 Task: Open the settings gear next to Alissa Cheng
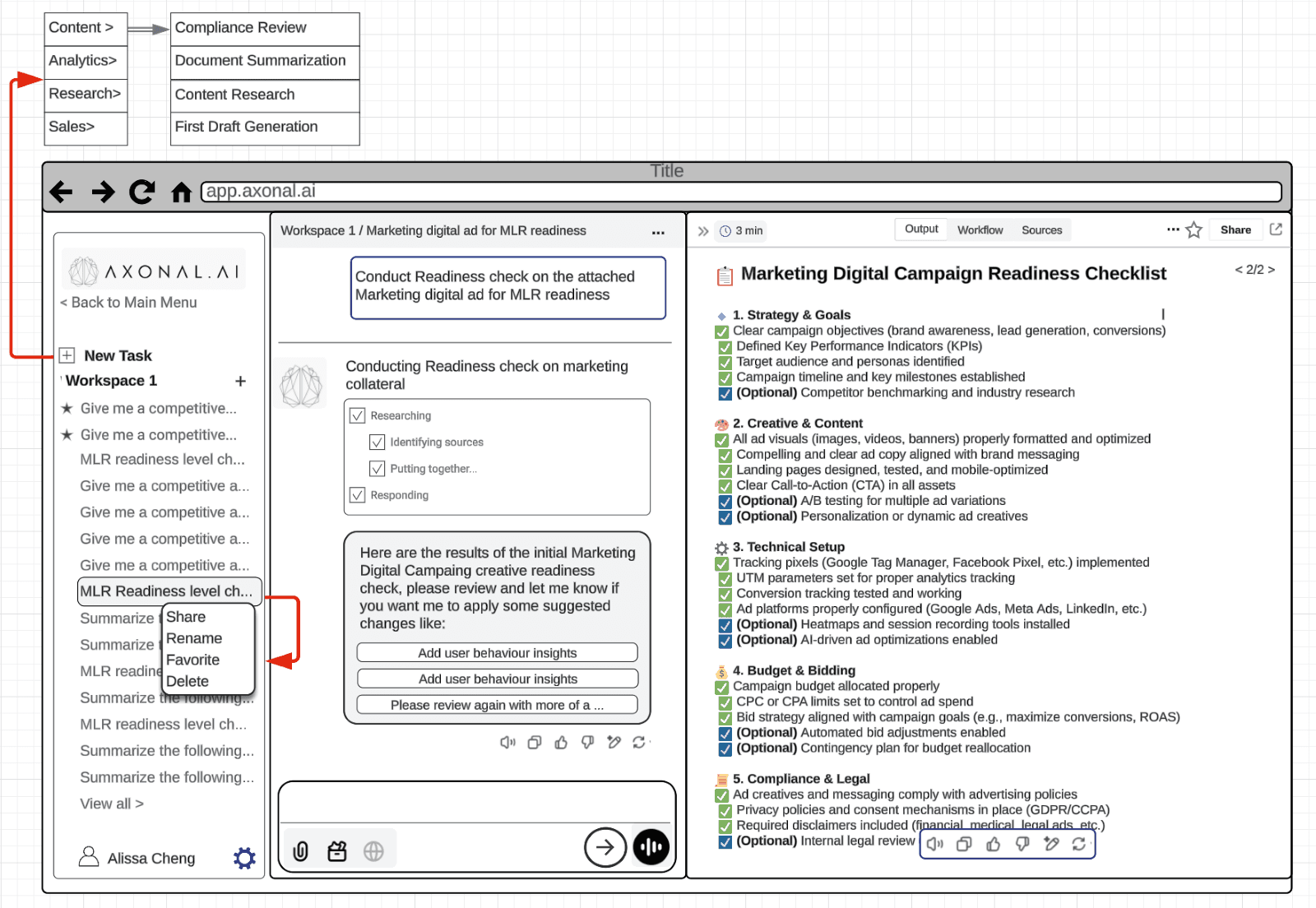[244, 858]
